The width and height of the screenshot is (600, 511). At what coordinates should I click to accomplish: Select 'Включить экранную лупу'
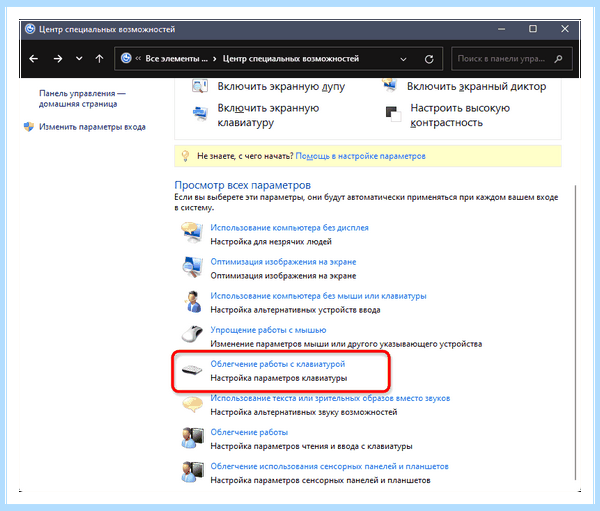coord(281,87)
